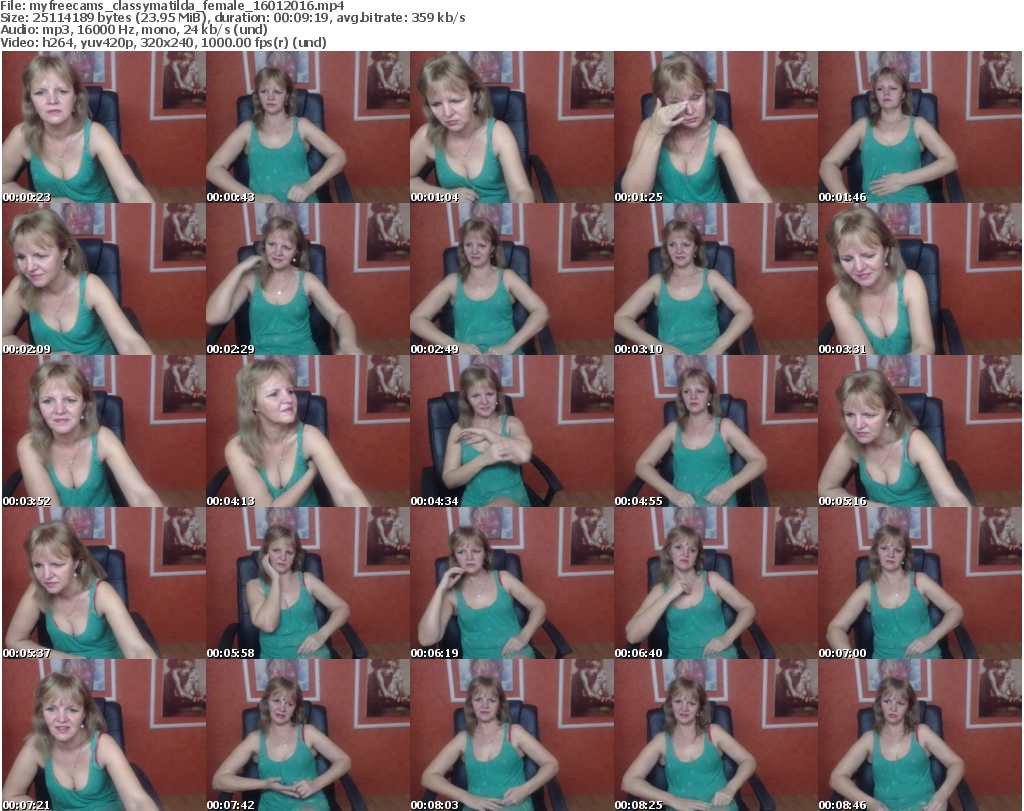Select the thumbnail stamped 00:02:49
1024x811 pixels.
click(x=511, y=279)
